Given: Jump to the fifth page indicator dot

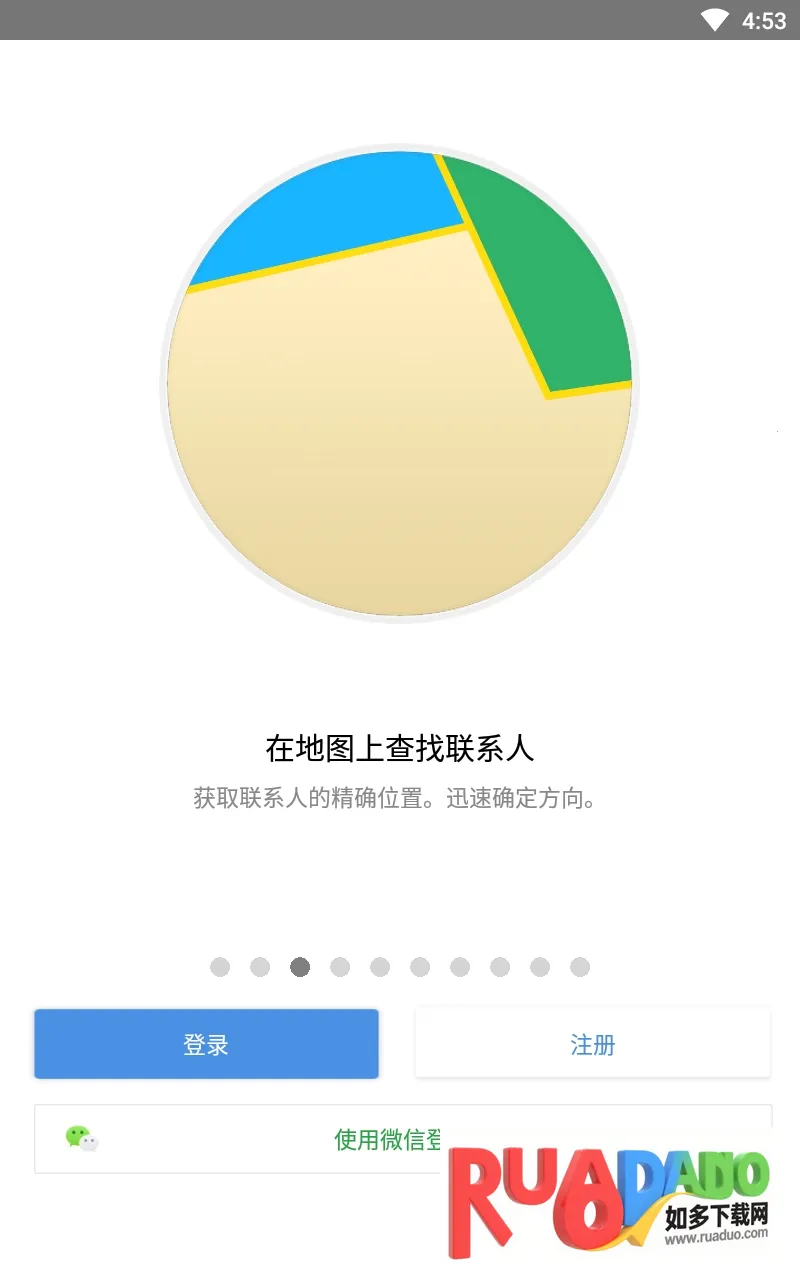Looking at the screenshot, I should [380, 967].
